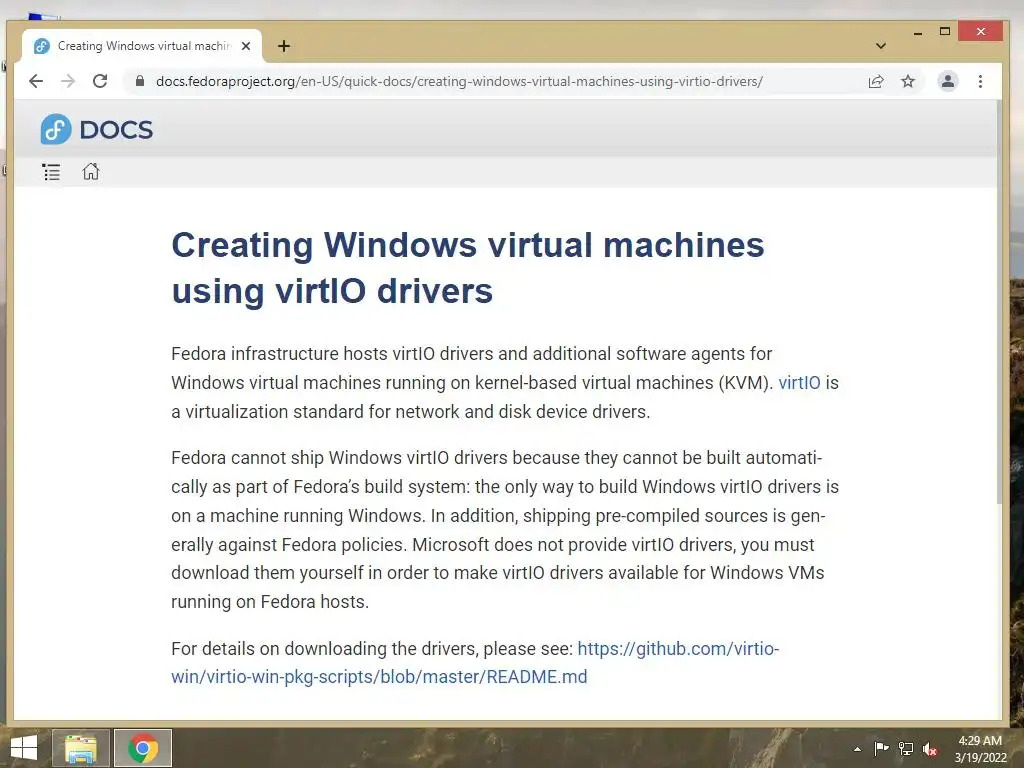Share this page icon in address bar
1024x768 pixels.
coord(876,81)
